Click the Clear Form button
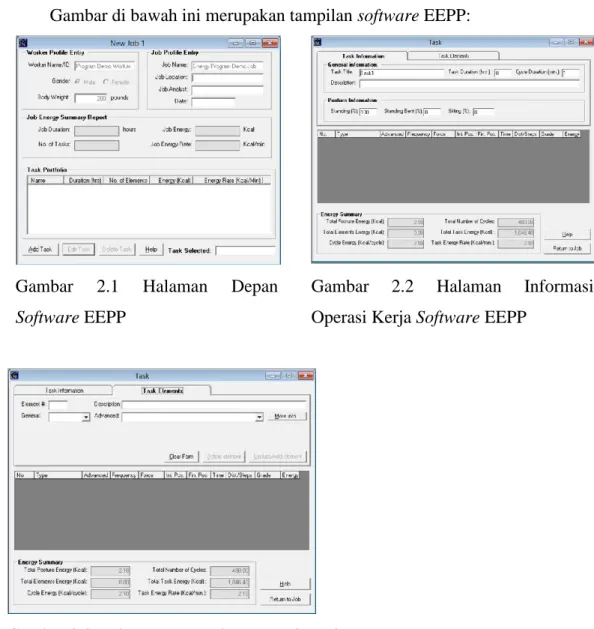The width and height of the screenshot is (594, 629). click(x=181, y=456)
